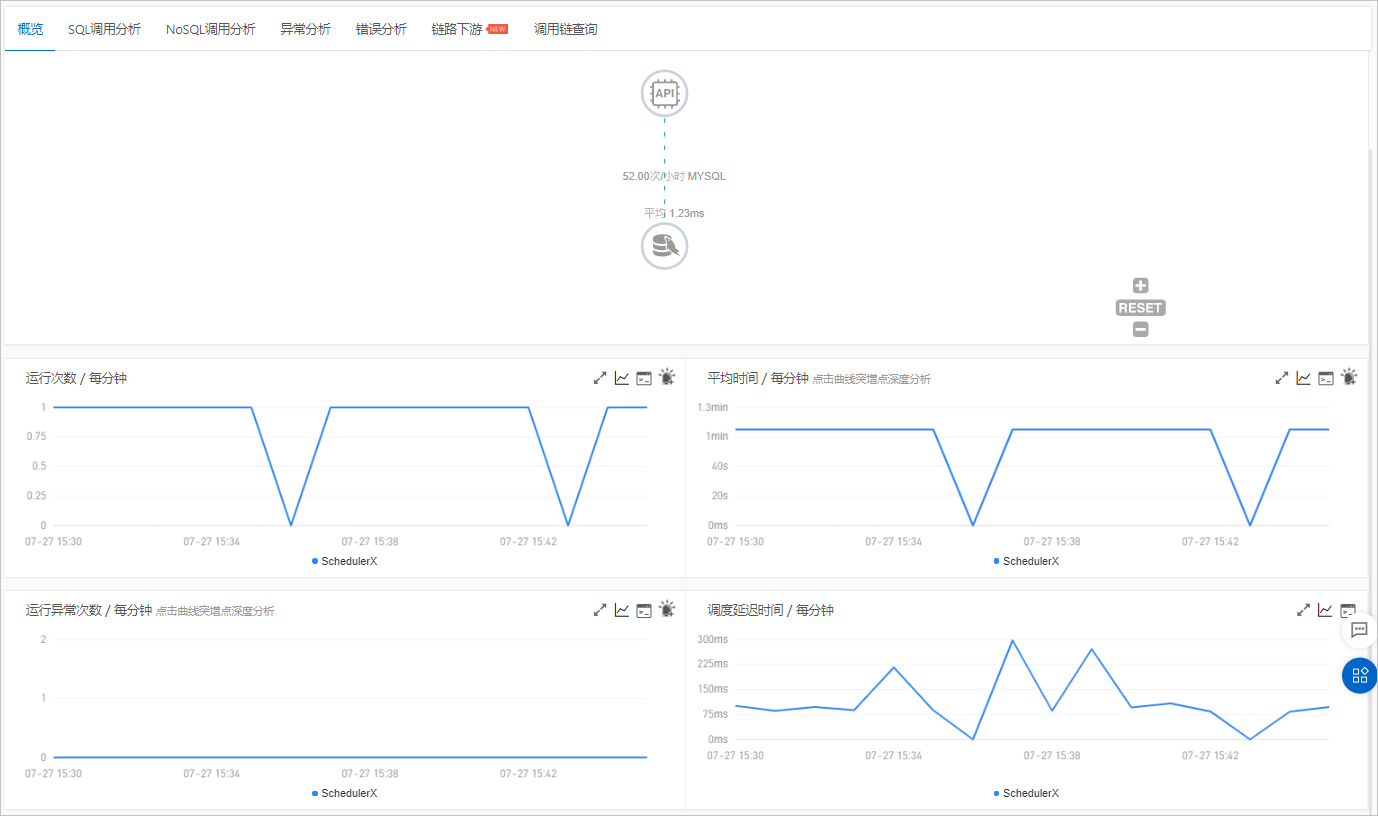Click 点击曲线突增点深度分析 hint in 运行异常次数 panel

click(x=215, y=611)
